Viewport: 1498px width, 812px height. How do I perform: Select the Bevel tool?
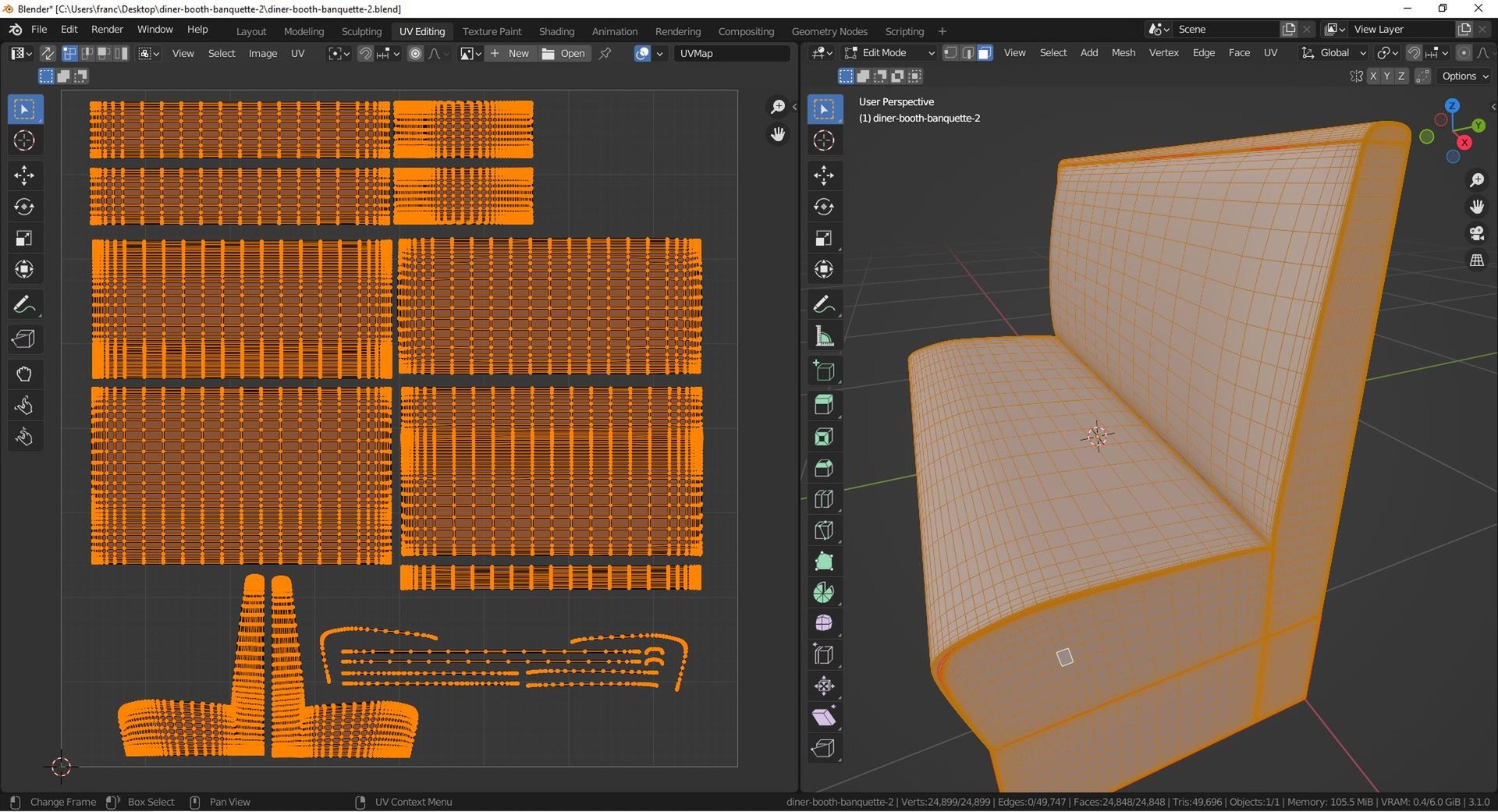(824, 468)
